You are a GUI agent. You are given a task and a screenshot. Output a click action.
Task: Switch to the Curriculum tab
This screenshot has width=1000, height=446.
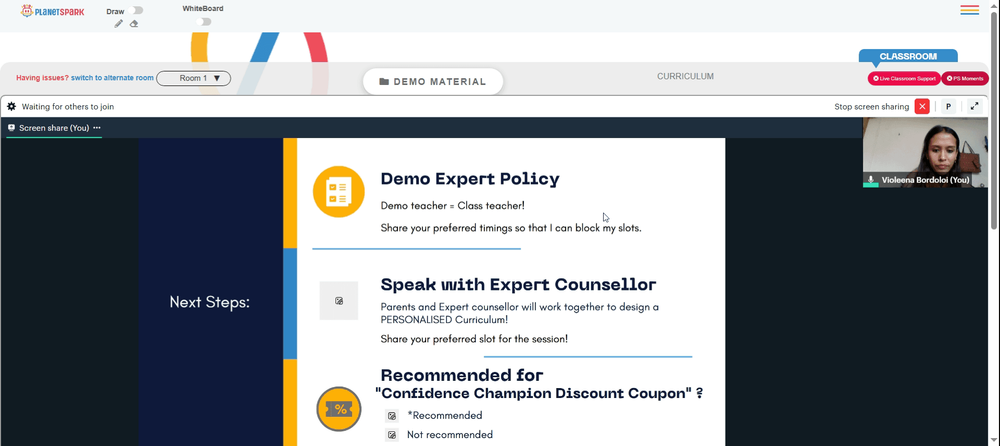click(686, 77)
